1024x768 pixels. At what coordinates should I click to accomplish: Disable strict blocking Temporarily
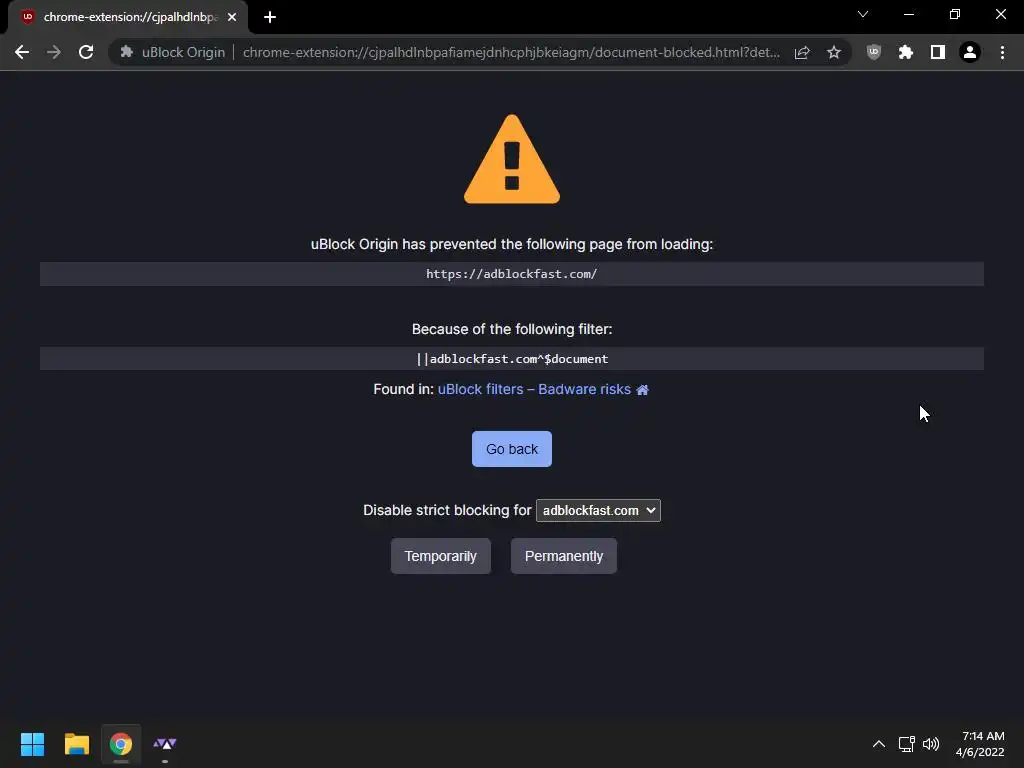(441, 556)
